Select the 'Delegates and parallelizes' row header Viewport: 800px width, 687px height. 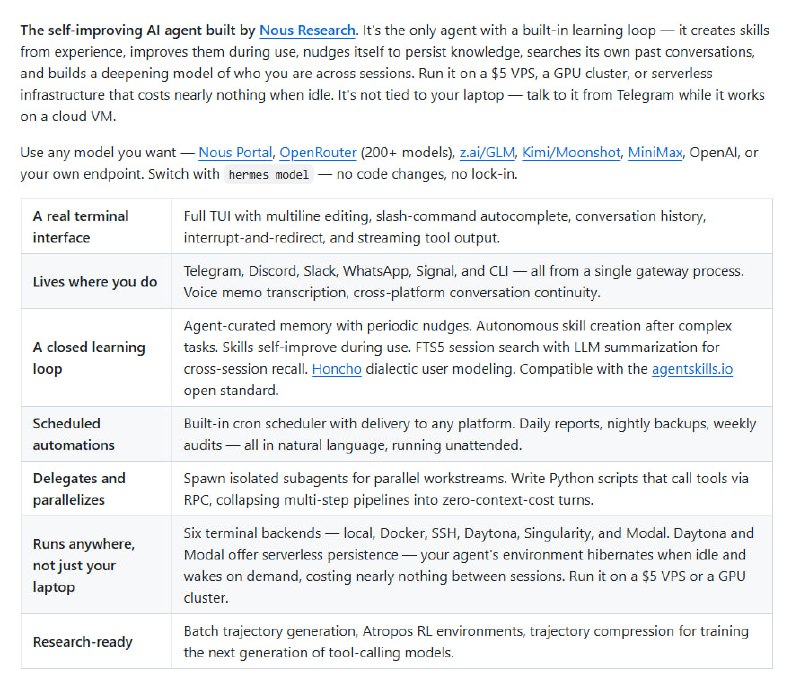click(80, 489)
